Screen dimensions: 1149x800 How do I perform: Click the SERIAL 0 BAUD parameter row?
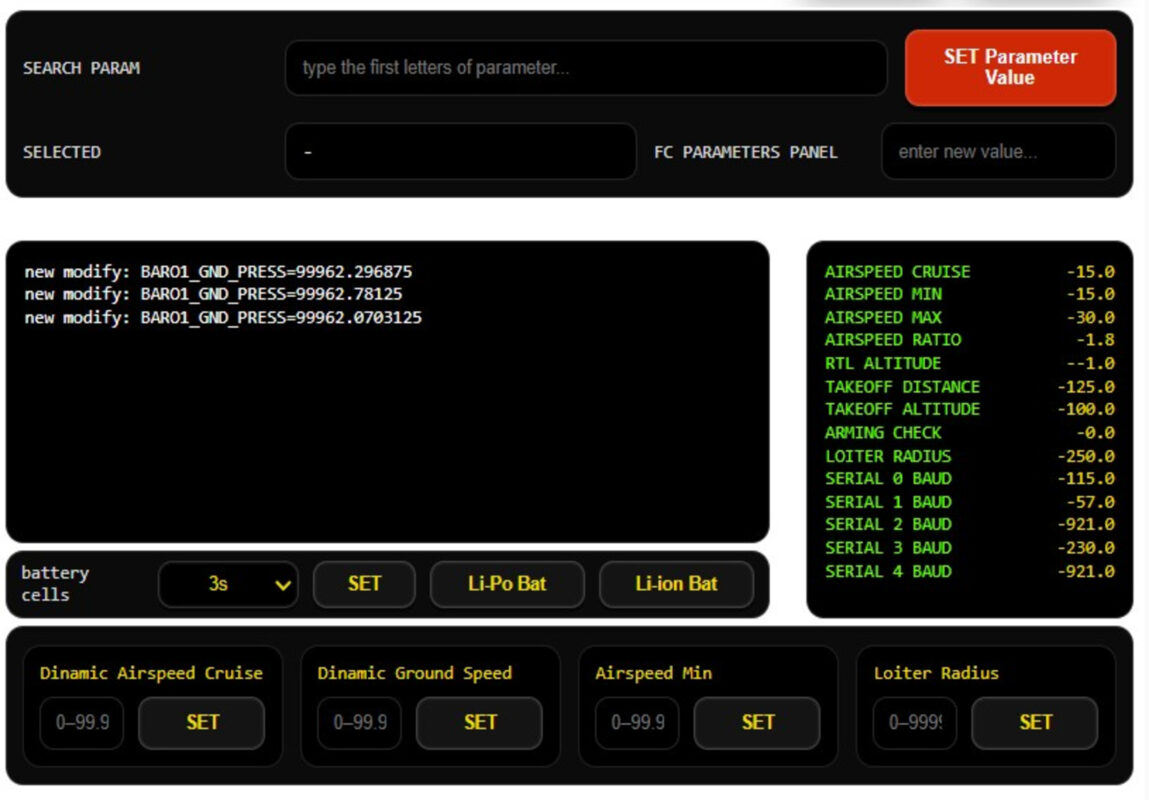pyautogui.click(x=888, y=478)
